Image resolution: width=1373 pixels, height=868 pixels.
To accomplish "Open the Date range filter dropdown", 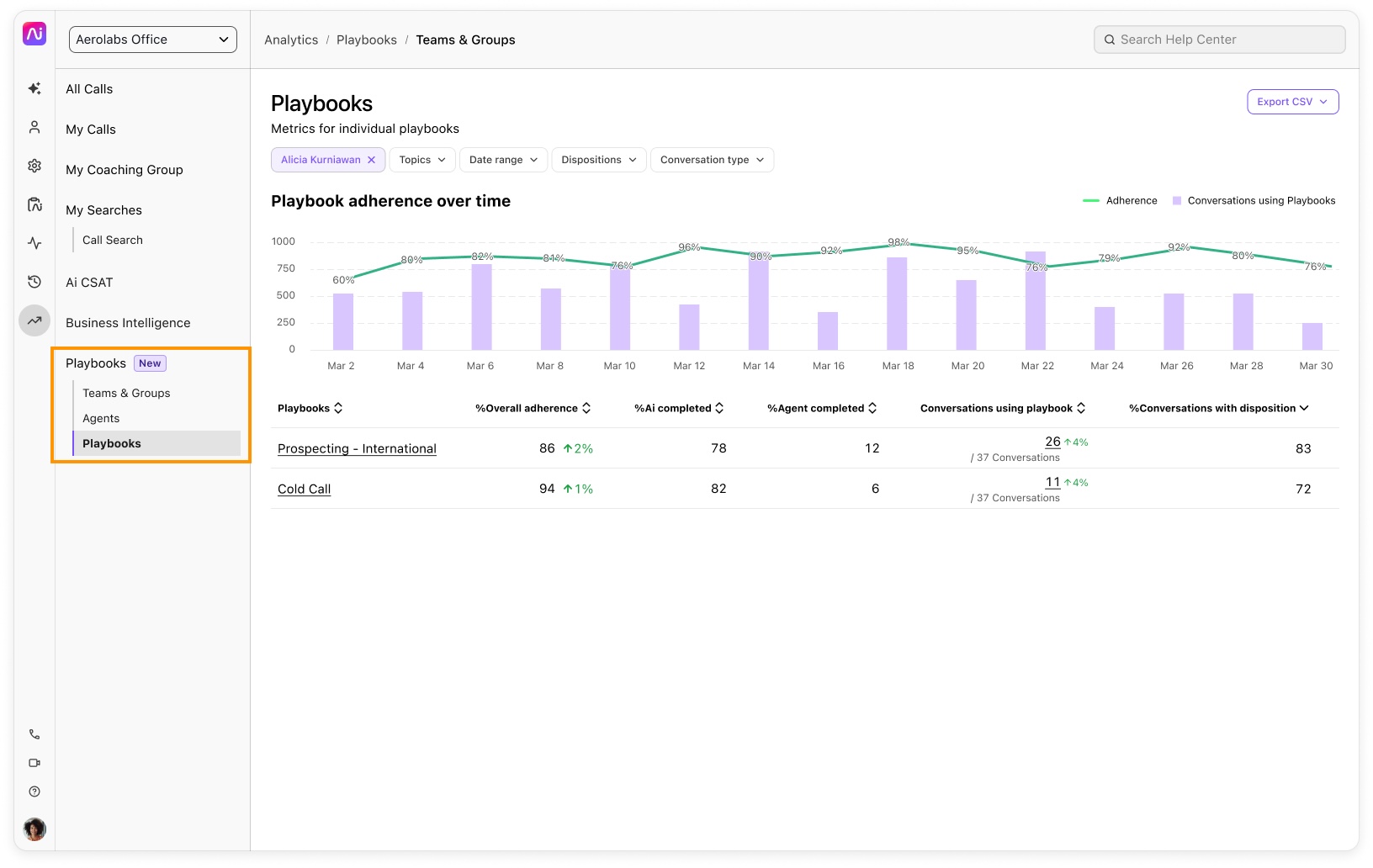I will tap(503, 160).
